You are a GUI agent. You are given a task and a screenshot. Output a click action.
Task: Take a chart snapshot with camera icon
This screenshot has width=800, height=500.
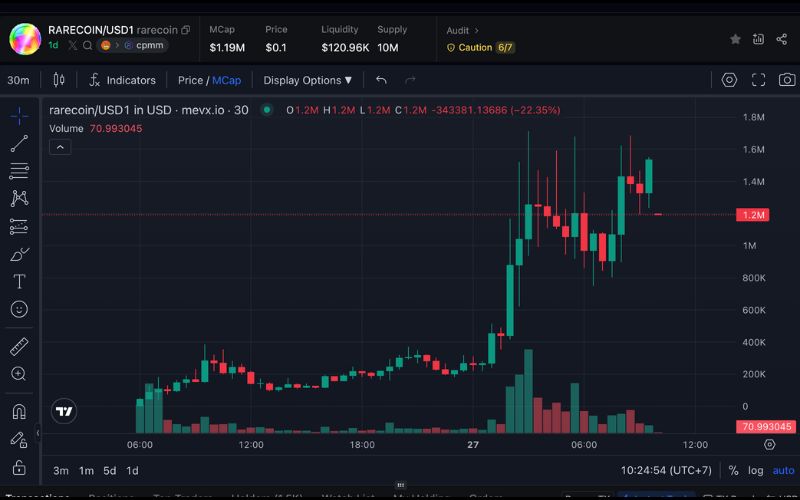coord(787,80)
